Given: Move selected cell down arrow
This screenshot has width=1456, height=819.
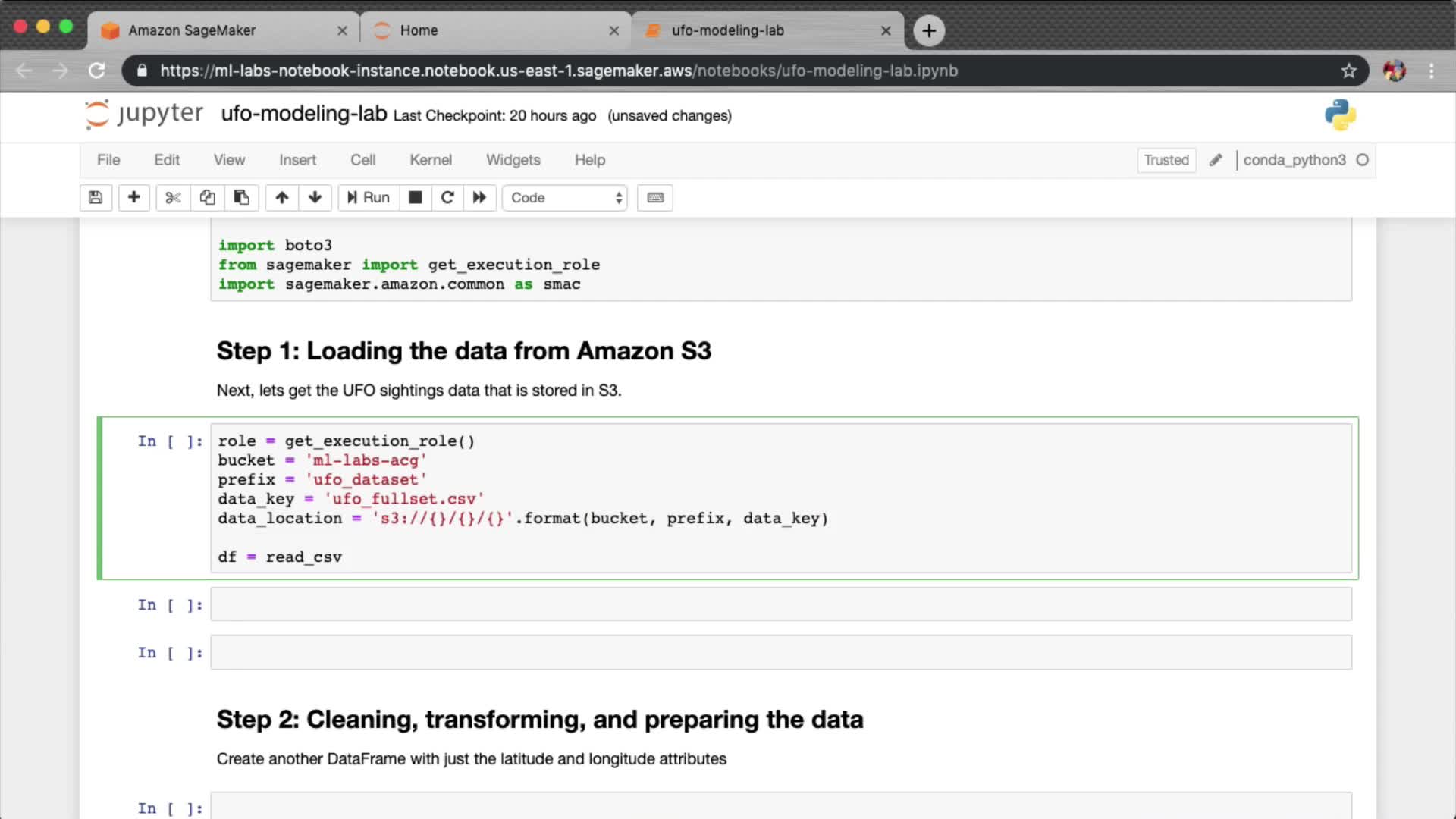Looking at the screenshot, I should 315,198.
